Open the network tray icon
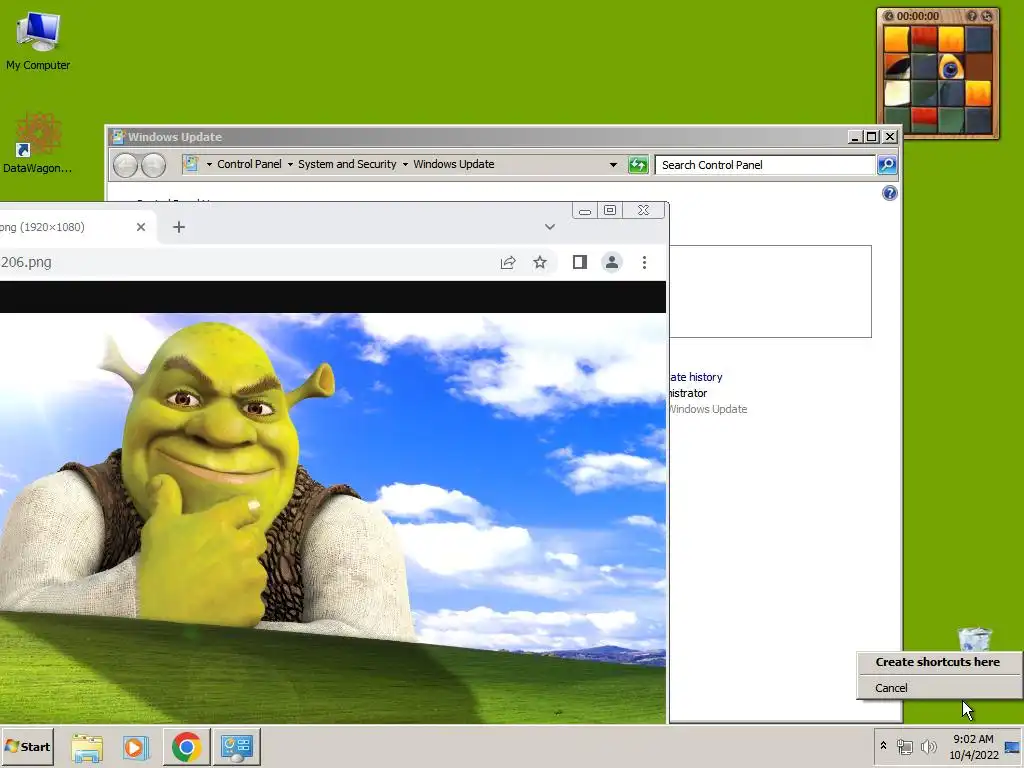The width and height of the screenshot is (1024, 768). tap(905, 746)
